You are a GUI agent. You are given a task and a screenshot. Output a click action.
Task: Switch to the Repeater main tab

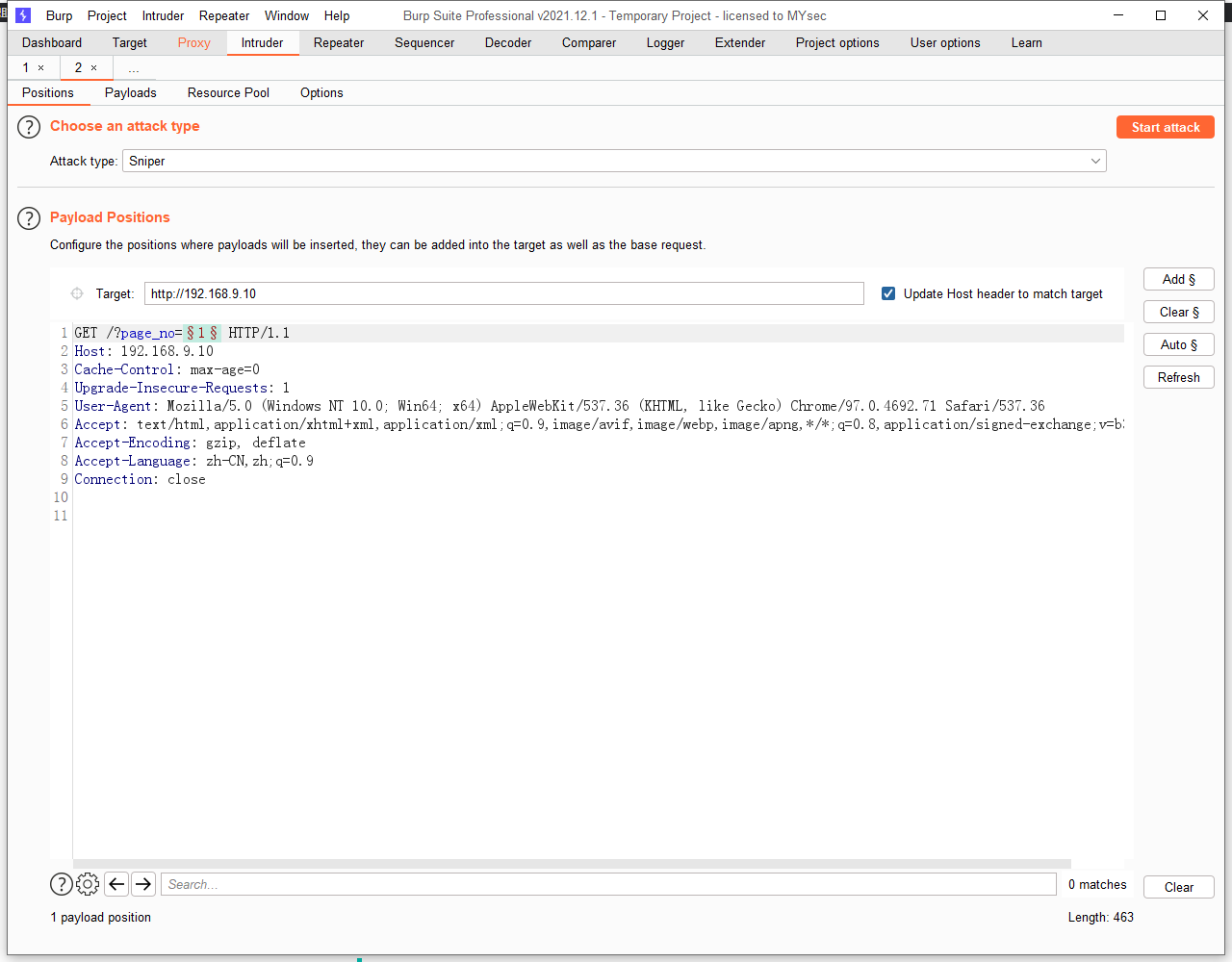(x=339, y=42)
